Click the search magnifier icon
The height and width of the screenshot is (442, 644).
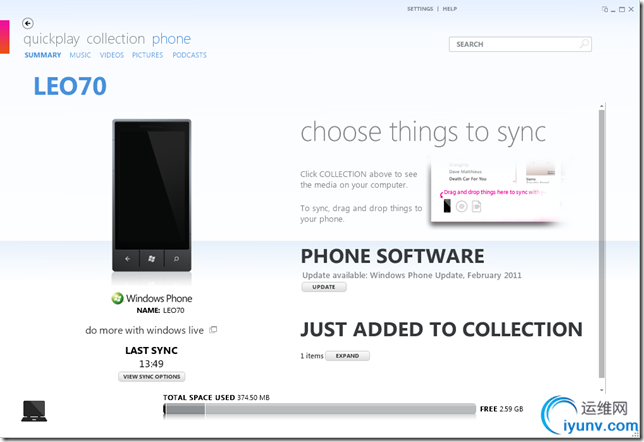(x=584, y=44)
